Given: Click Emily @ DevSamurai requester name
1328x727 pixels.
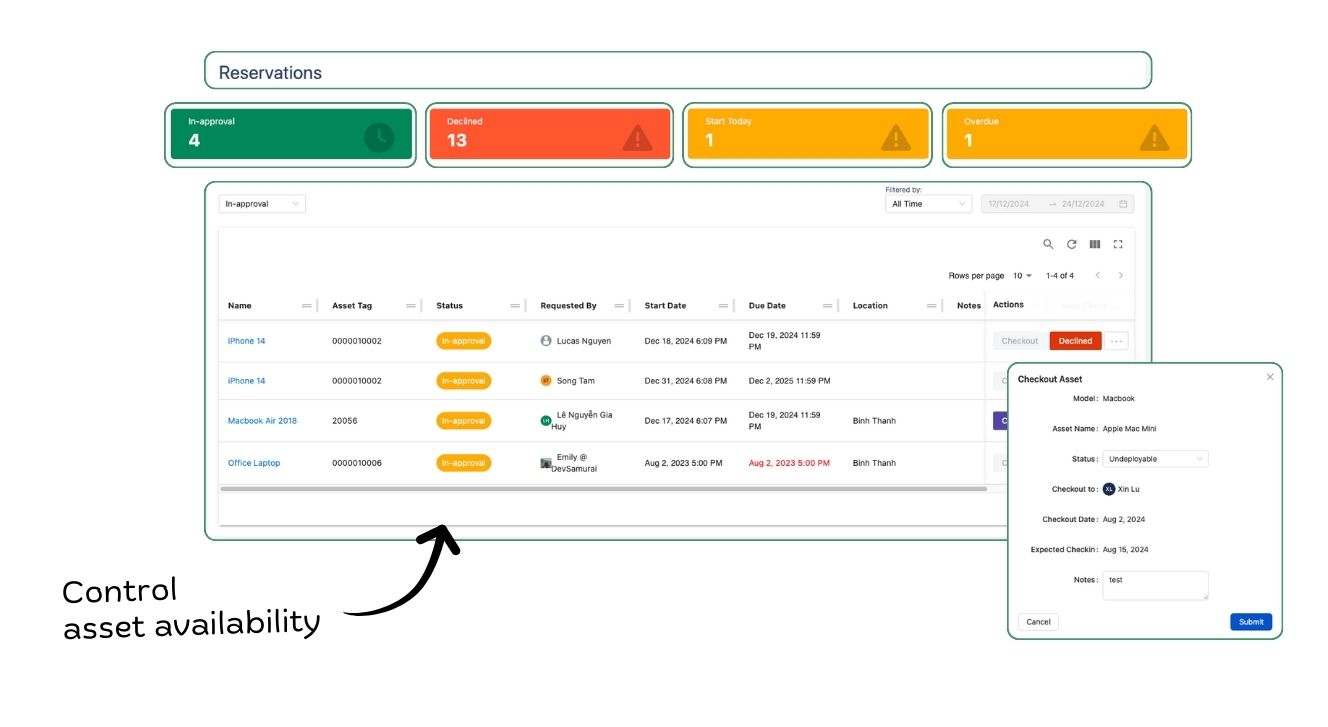Looking at the screenshot, I should (x=574, y=463).
